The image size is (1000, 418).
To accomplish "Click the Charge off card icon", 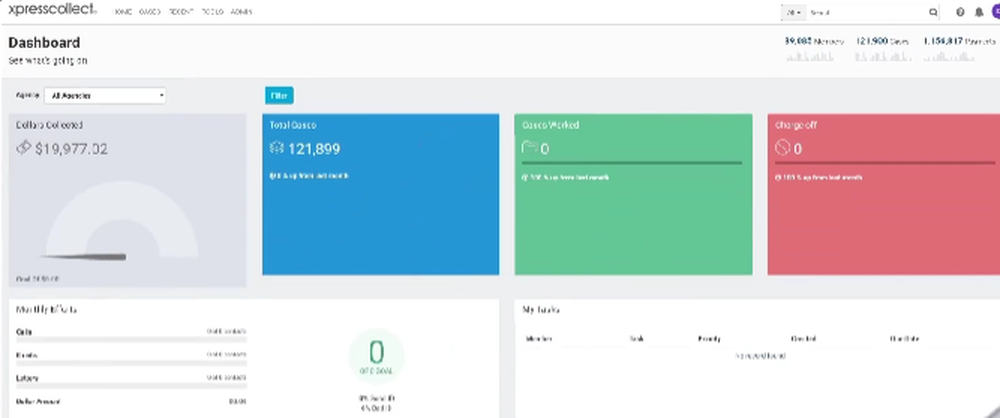I will click(783, 148).
